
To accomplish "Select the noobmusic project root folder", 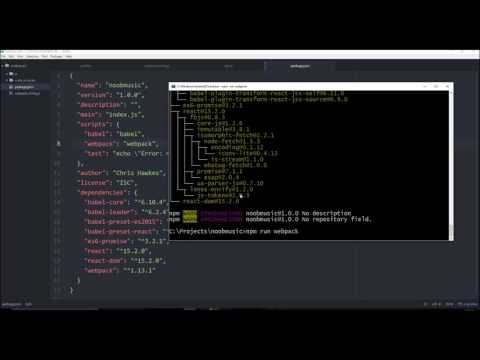I will click(18, 66).
